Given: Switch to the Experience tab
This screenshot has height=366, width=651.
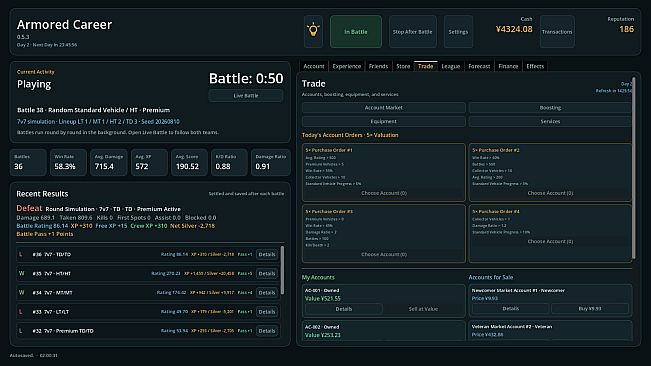Looking at the screenshot, I should [347, 66].
